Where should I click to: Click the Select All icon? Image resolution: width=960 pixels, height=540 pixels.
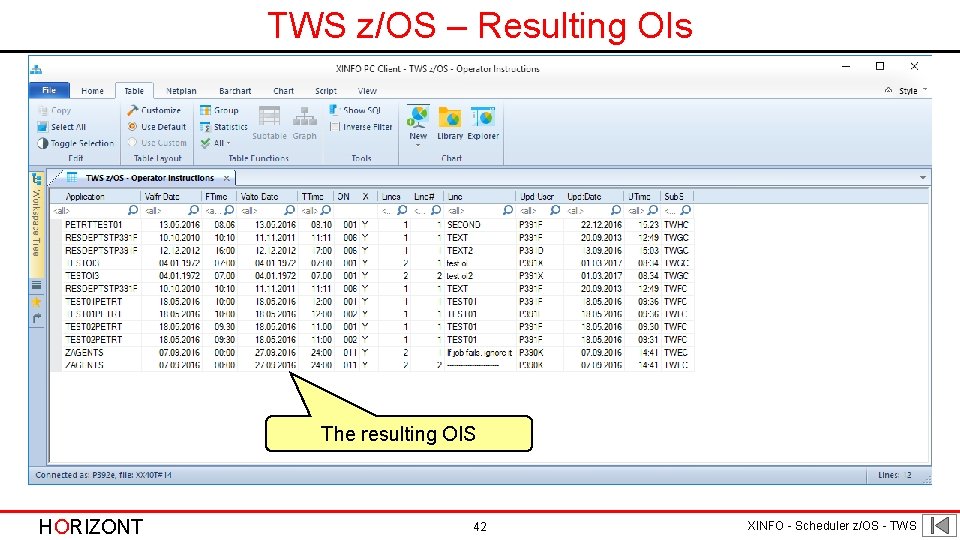[42, 127]
